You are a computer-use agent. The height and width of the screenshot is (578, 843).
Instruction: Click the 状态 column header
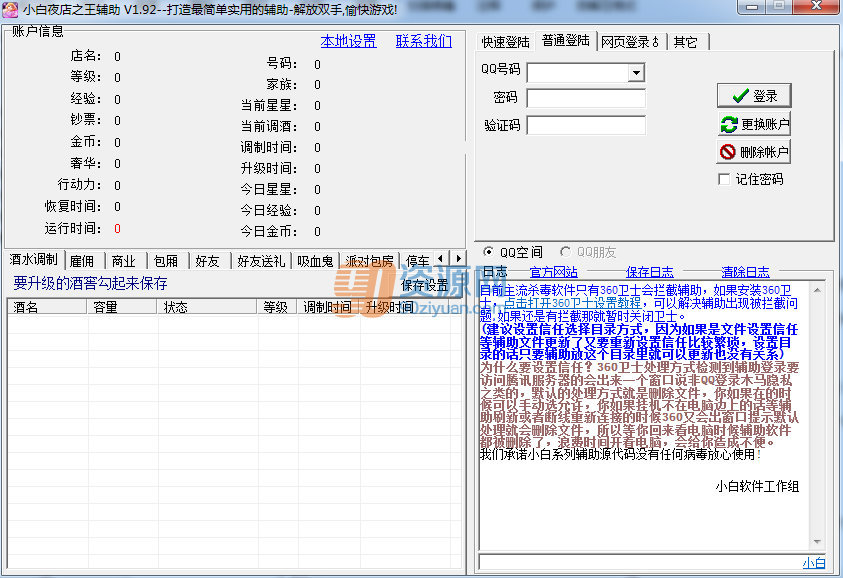tap(207, 307)
